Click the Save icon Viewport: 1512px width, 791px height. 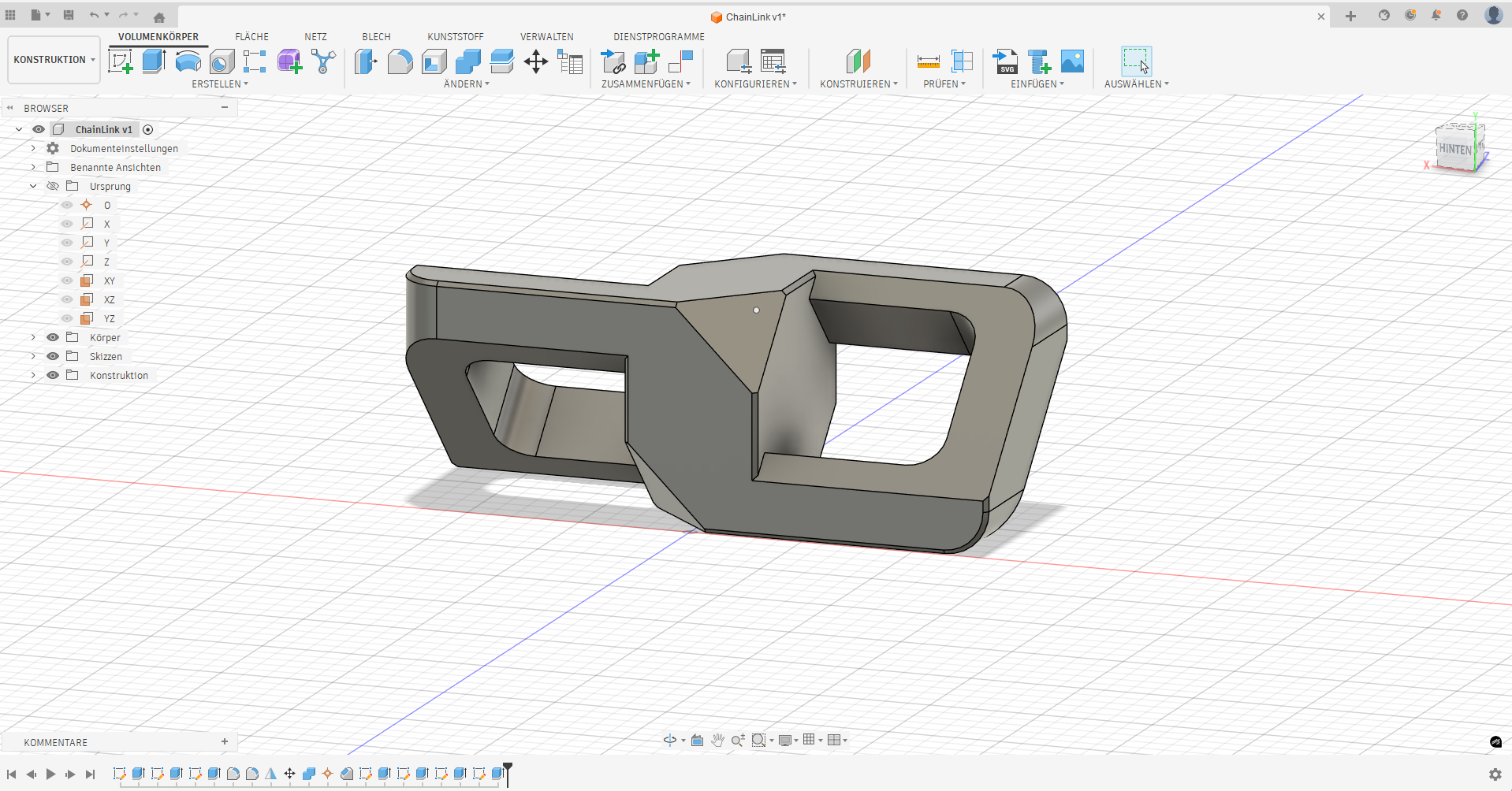pyautogui.click(x=69, y=15)
